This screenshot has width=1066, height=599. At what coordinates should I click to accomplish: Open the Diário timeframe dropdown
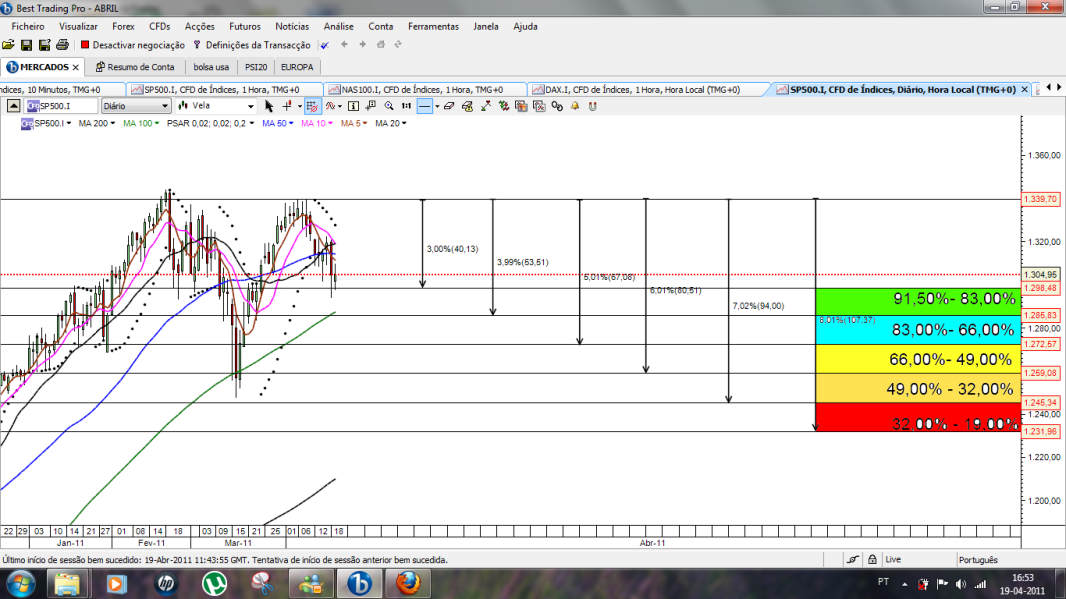point(136,106)
